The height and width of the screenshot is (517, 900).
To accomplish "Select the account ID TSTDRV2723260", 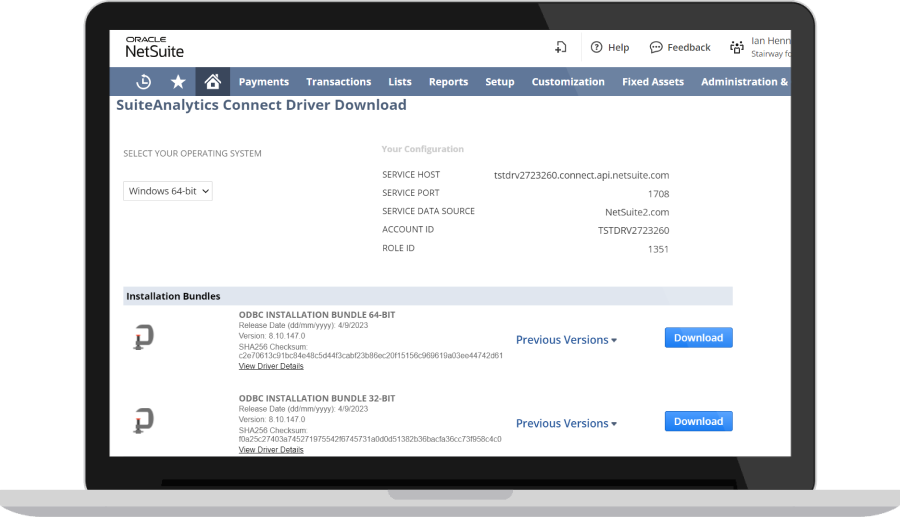I will click(634, 231).
